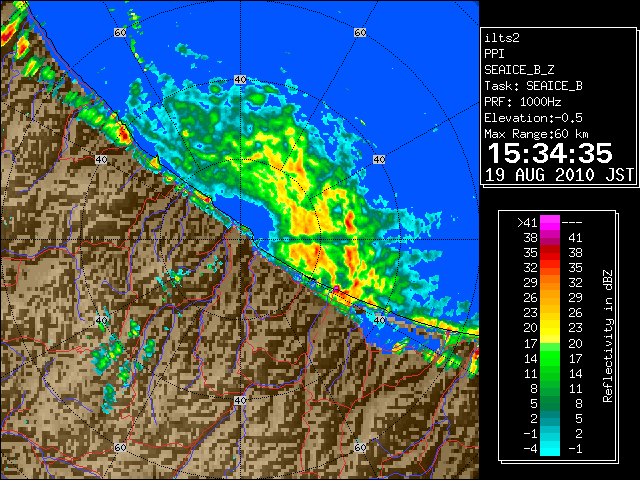Click the 60 range label in the northeast
This screenshot has width=640, height=480.
pos(360,32)
